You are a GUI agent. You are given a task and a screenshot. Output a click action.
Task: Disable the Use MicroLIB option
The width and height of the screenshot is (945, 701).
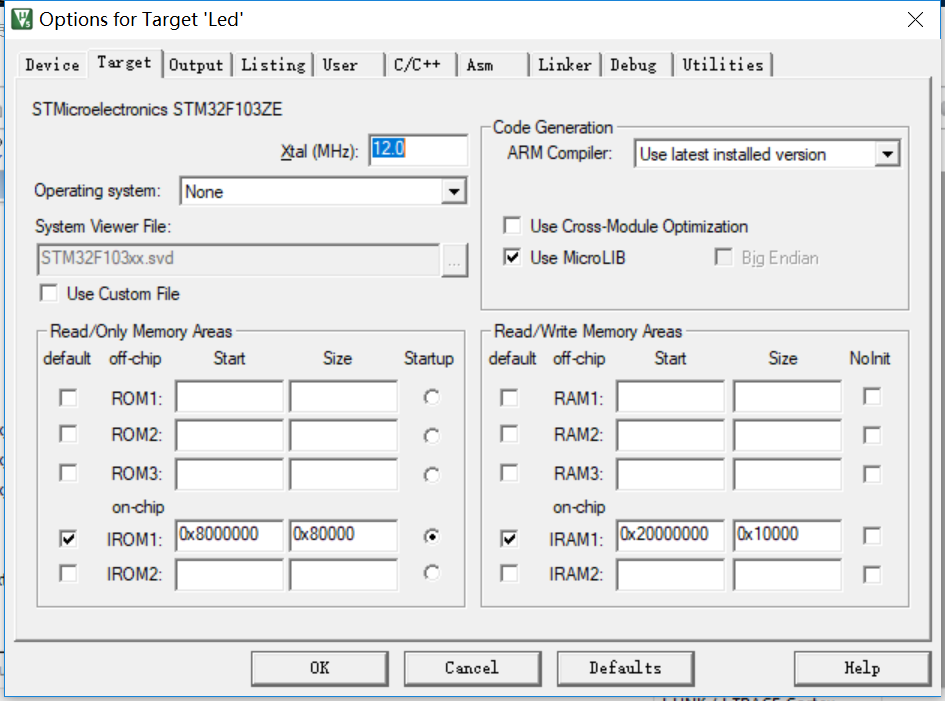coord(512,257)
